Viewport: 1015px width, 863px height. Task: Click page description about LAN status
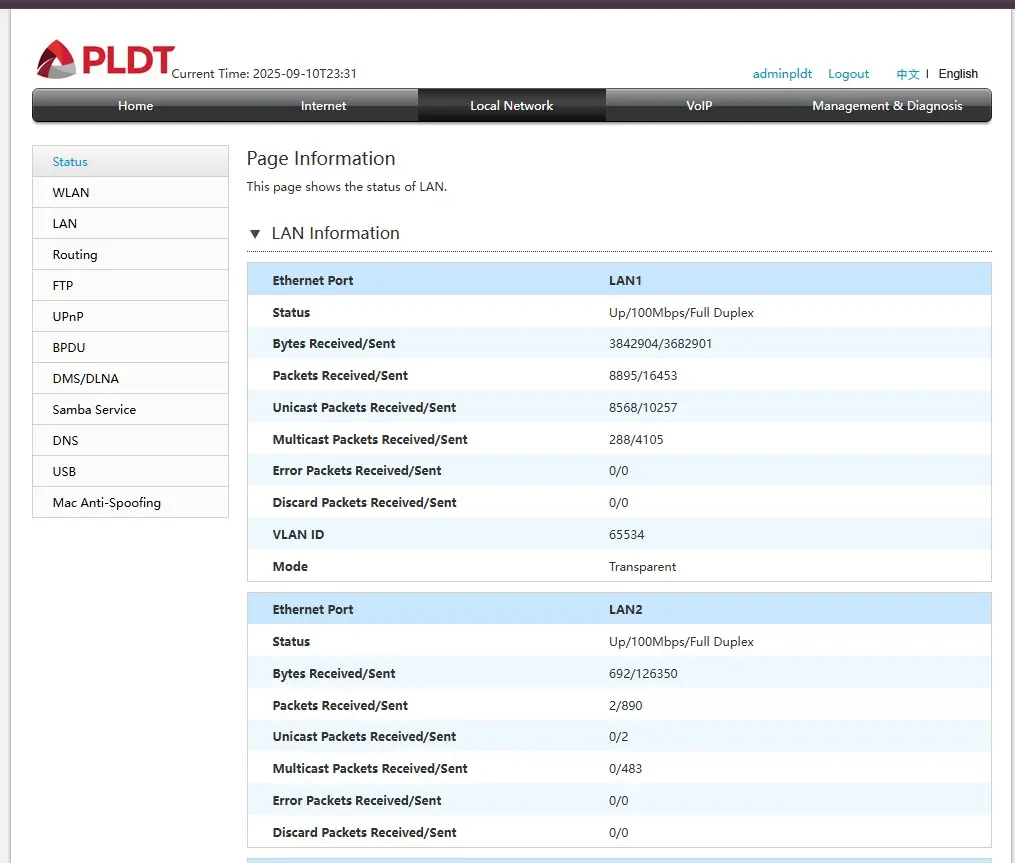(346, 186)
